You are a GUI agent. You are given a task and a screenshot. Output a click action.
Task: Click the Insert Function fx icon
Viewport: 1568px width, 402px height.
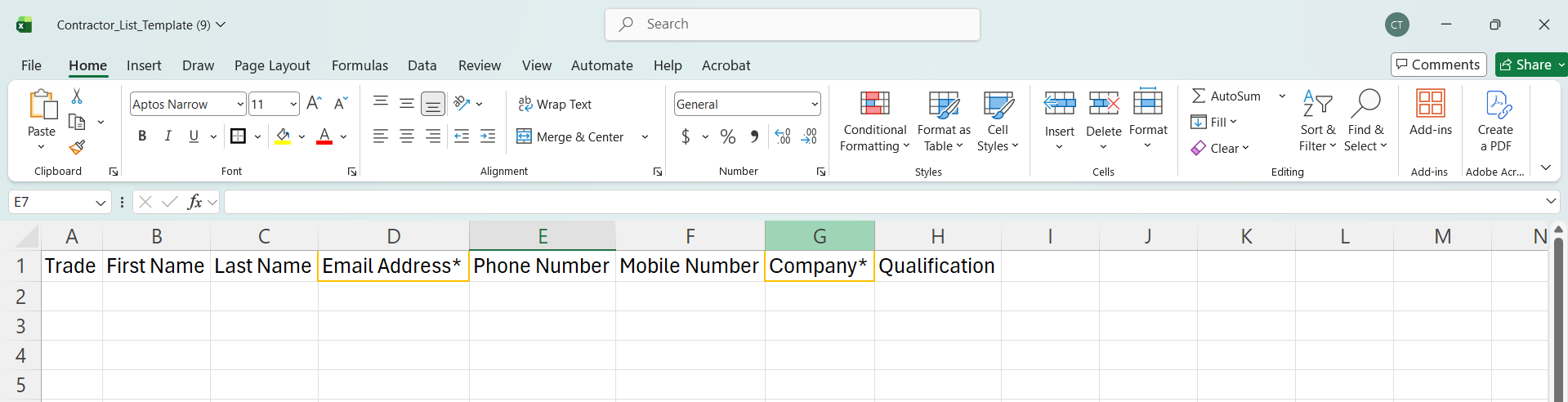tap(194, 202)
